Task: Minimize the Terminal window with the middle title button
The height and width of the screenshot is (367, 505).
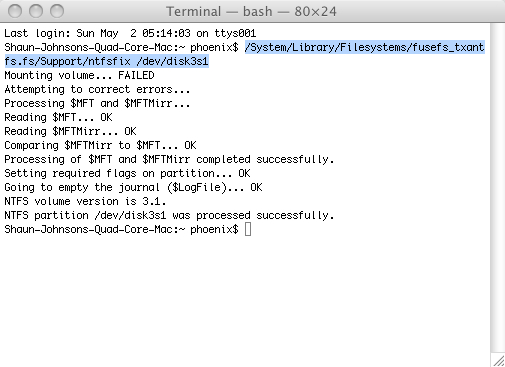Action: tap(36, 11)
